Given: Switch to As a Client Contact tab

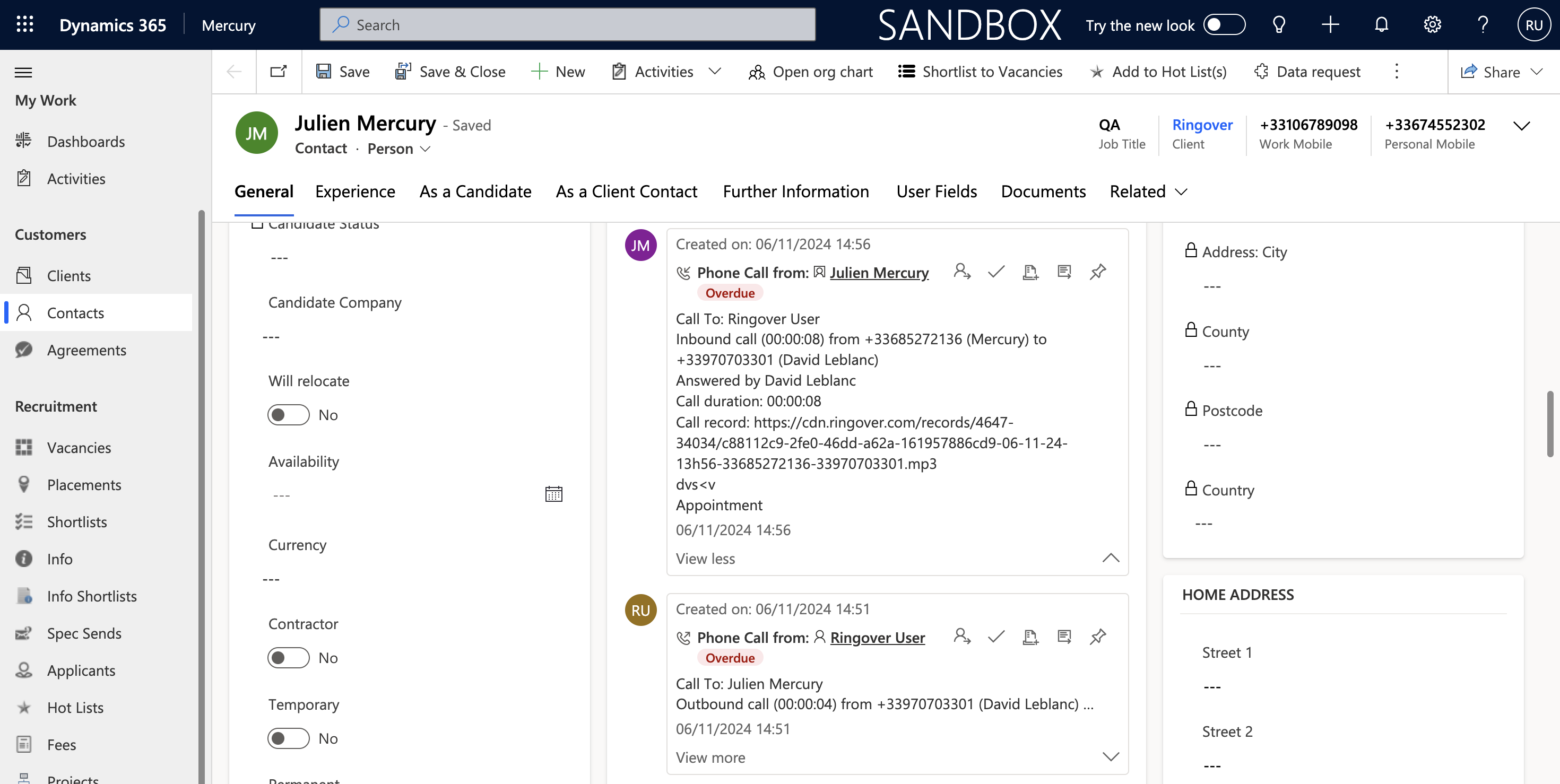Looking at the screenshot, I should [626, 192].
